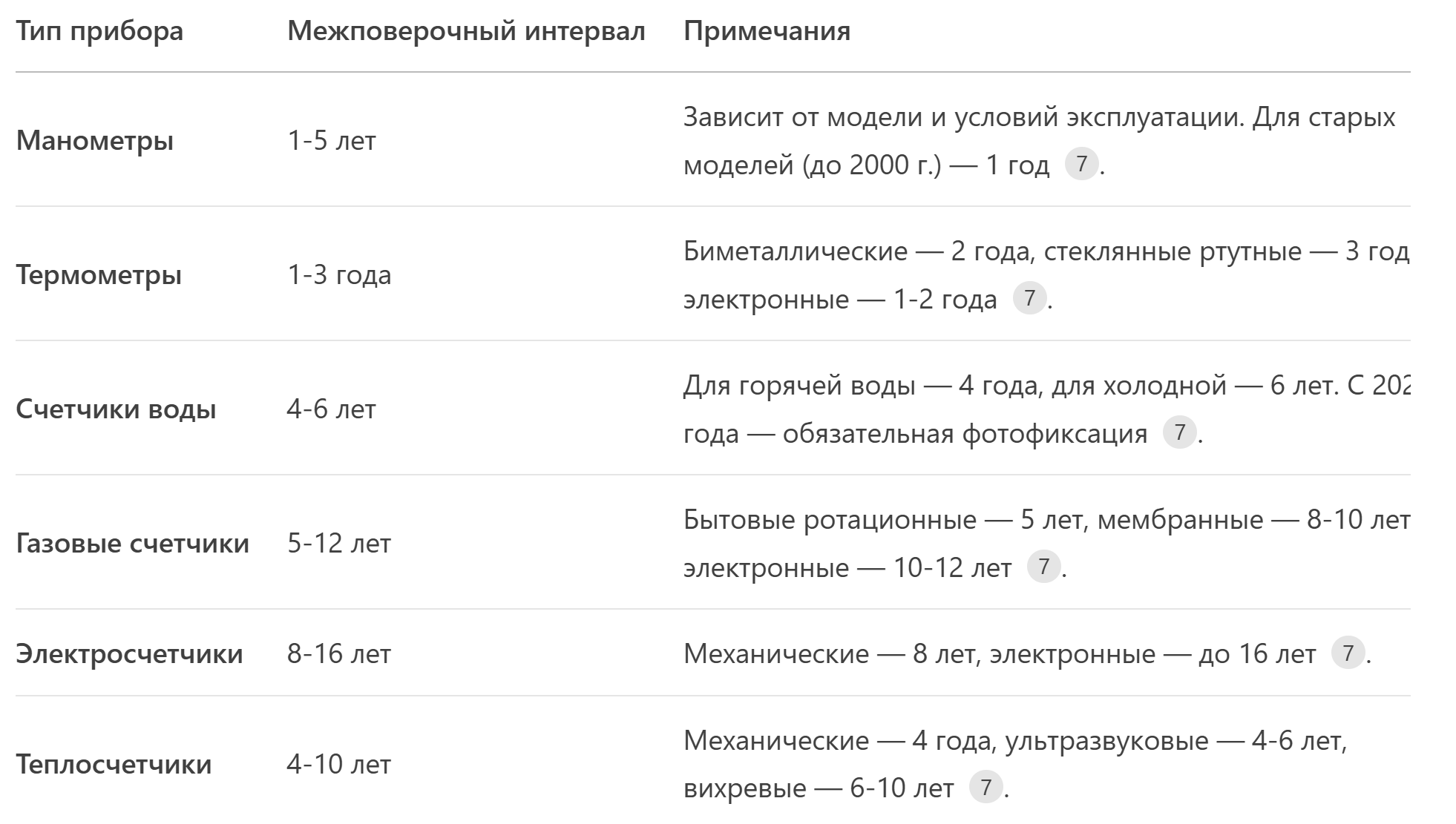Click the 'Теплосчетчики' row label
This screenshot has width=1456, height=824.
[114, 764]
